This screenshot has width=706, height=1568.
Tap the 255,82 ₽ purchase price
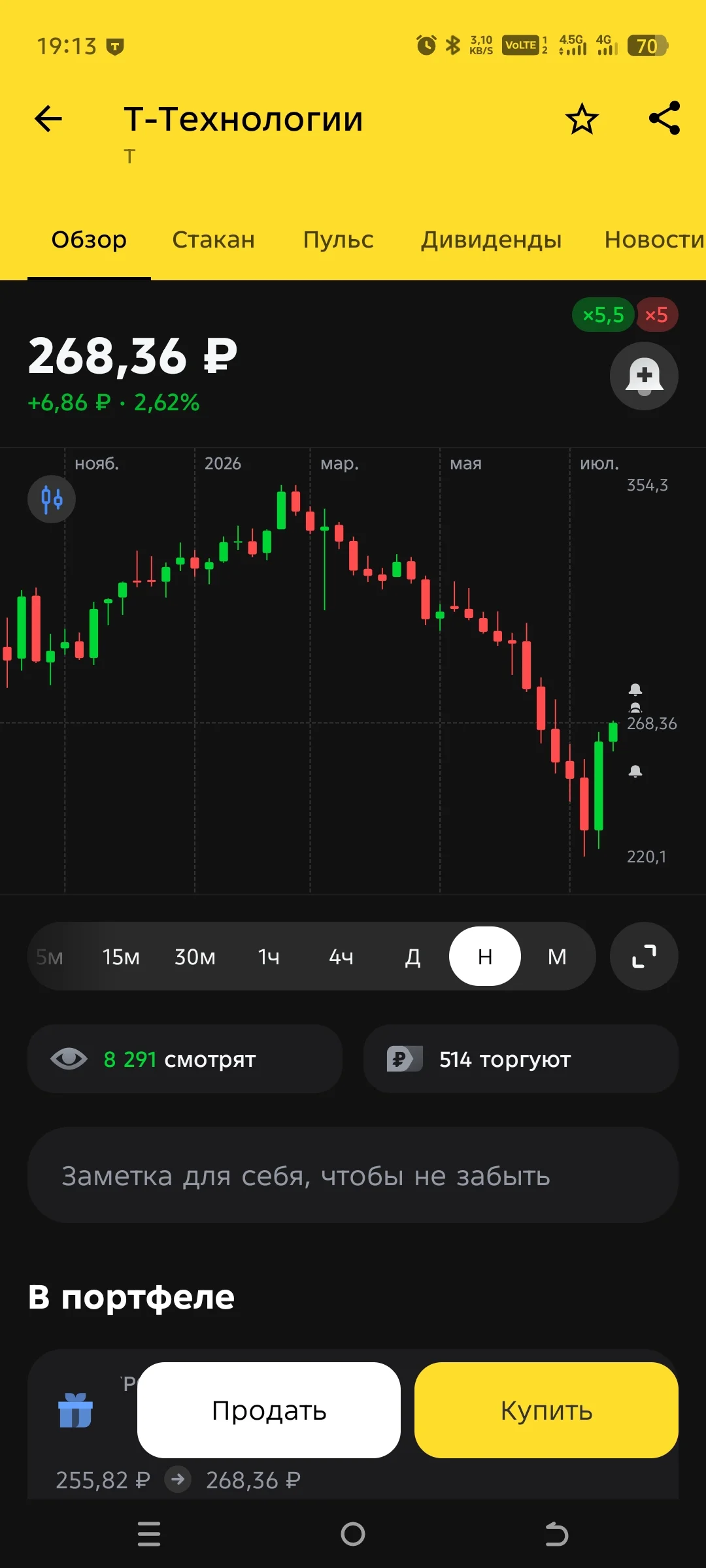[103, 1480]
